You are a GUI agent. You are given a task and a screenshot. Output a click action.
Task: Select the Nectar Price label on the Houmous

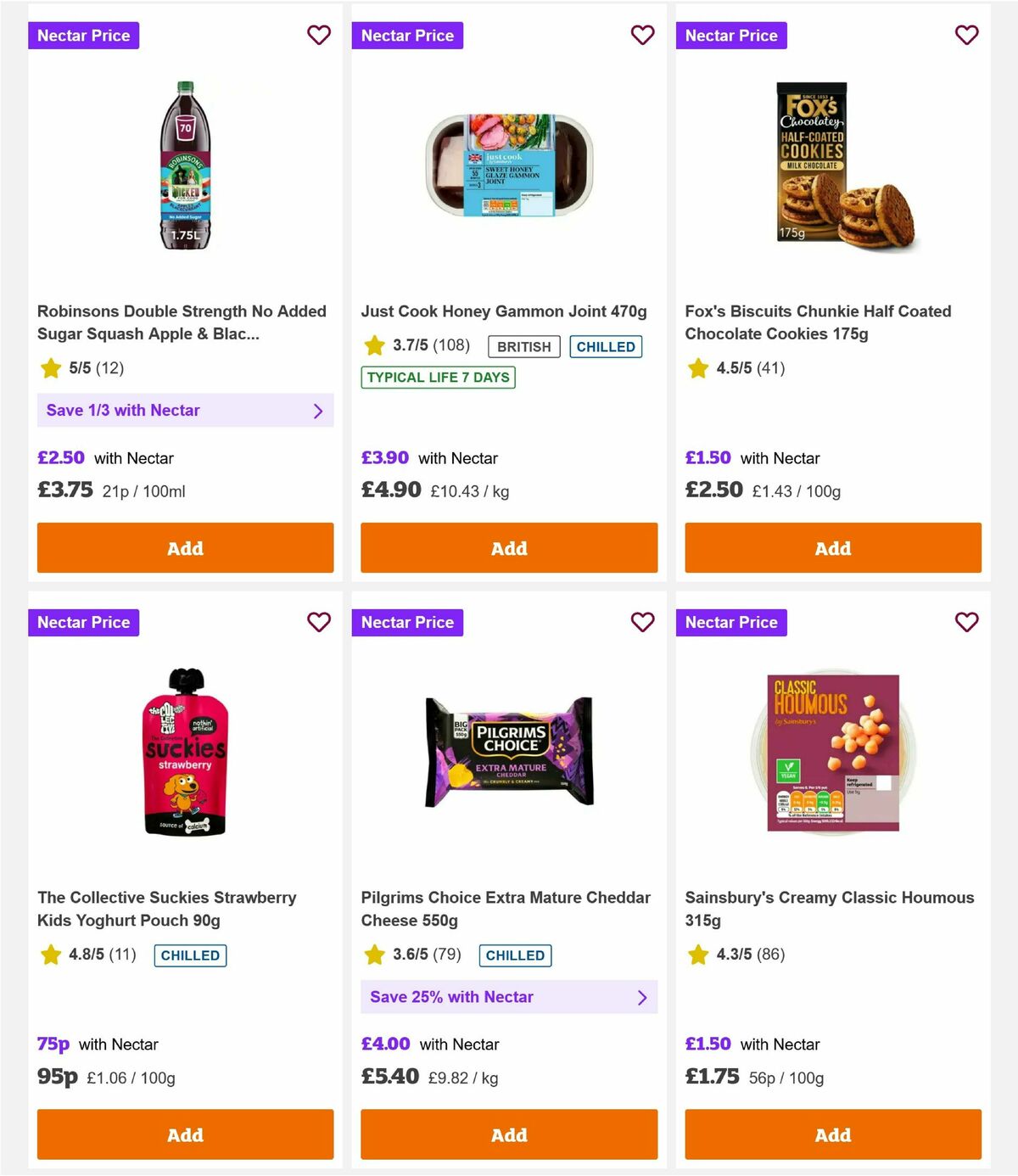pos(731,622)
